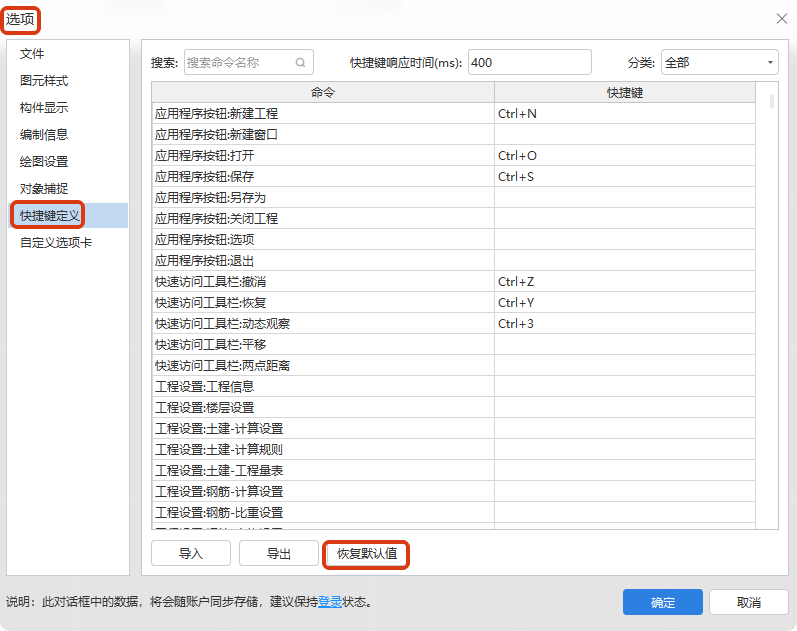Confirm with the 确定 button
Screen dimensions: 797x631
(663, 603)
